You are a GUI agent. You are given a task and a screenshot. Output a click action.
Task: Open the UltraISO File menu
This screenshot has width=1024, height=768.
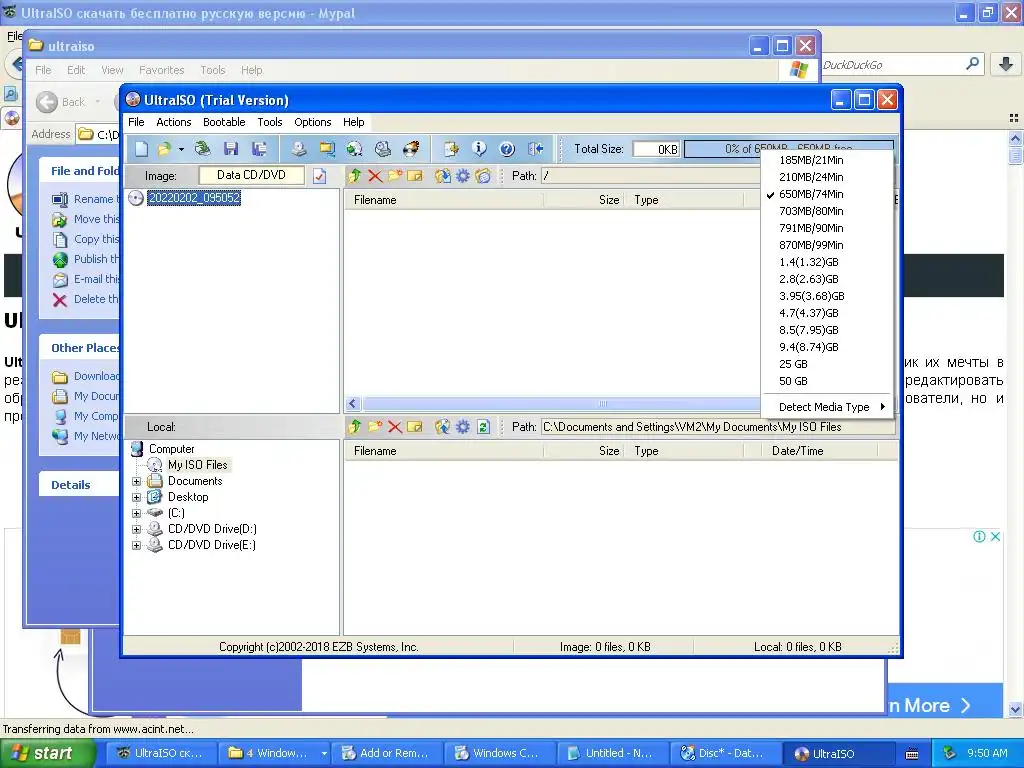pos(136,122)
